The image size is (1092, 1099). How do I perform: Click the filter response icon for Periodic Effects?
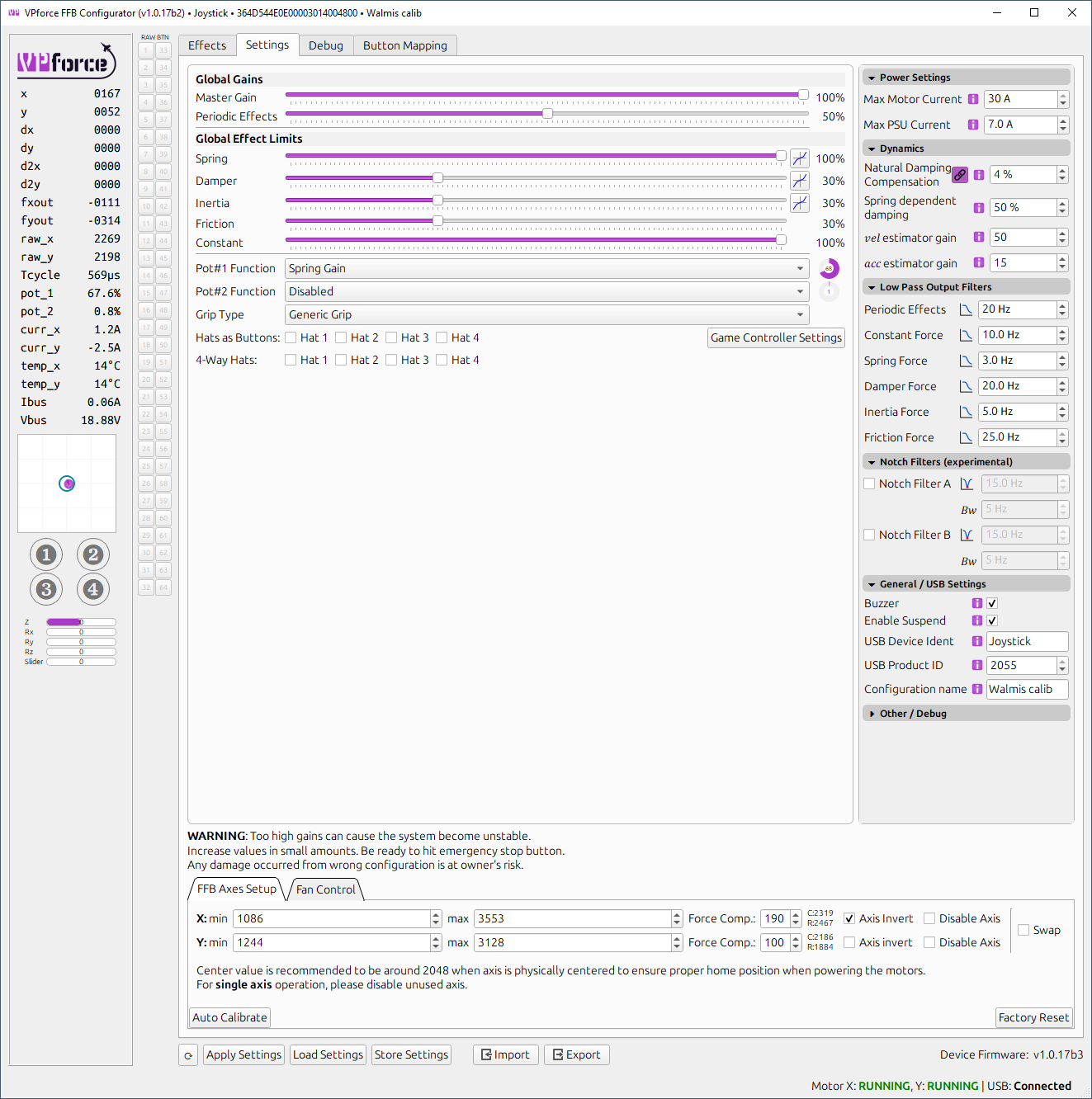pos(966,309)
